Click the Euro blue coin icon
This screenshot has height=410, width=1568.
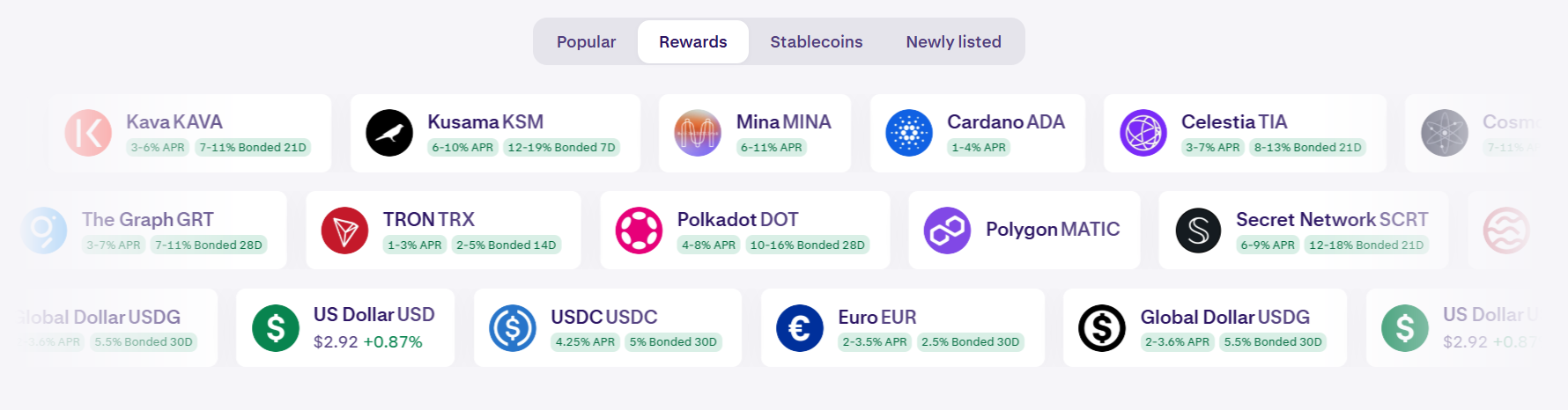click(x=799, y=328)
